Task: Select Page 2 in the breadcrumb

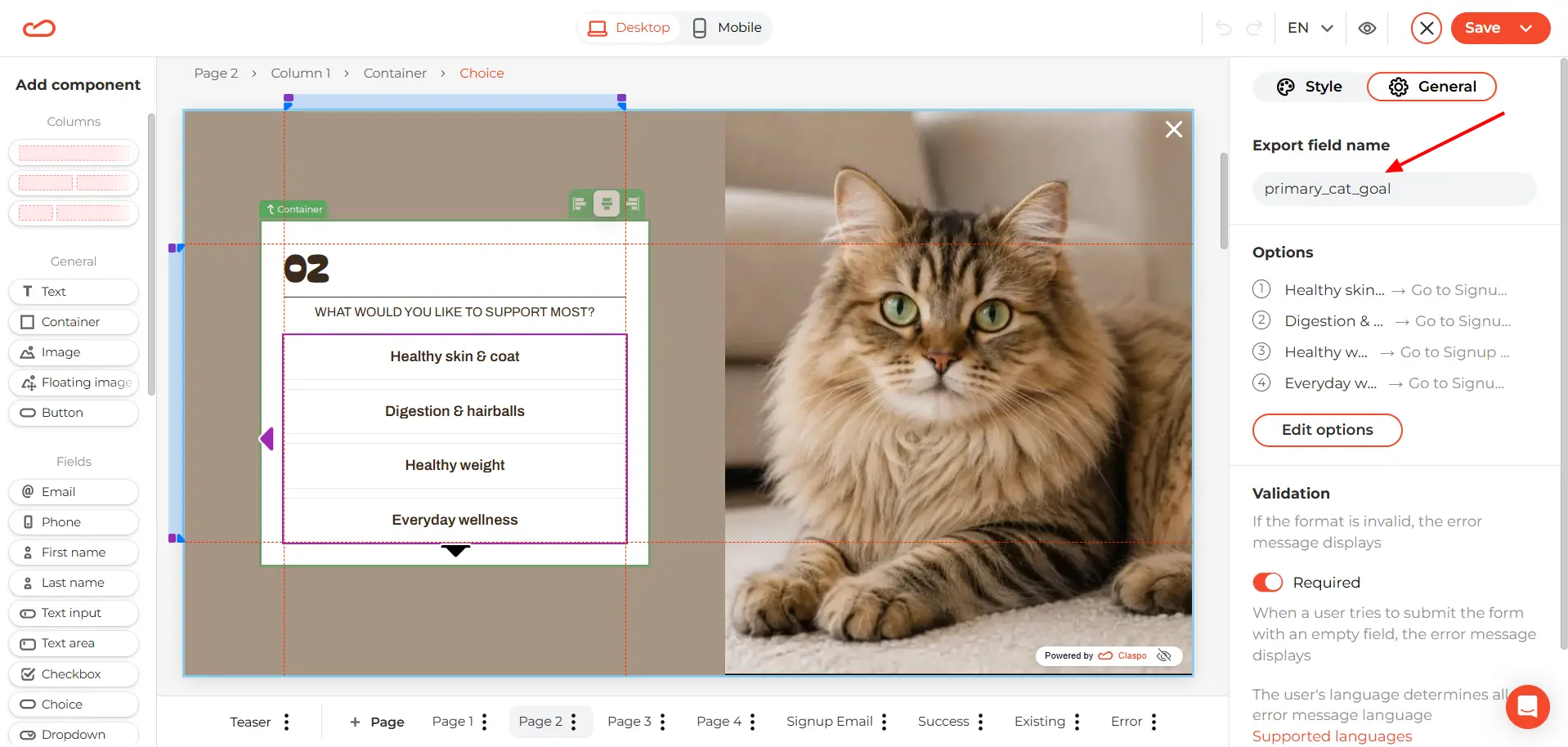Action: [x=216, y=74]
